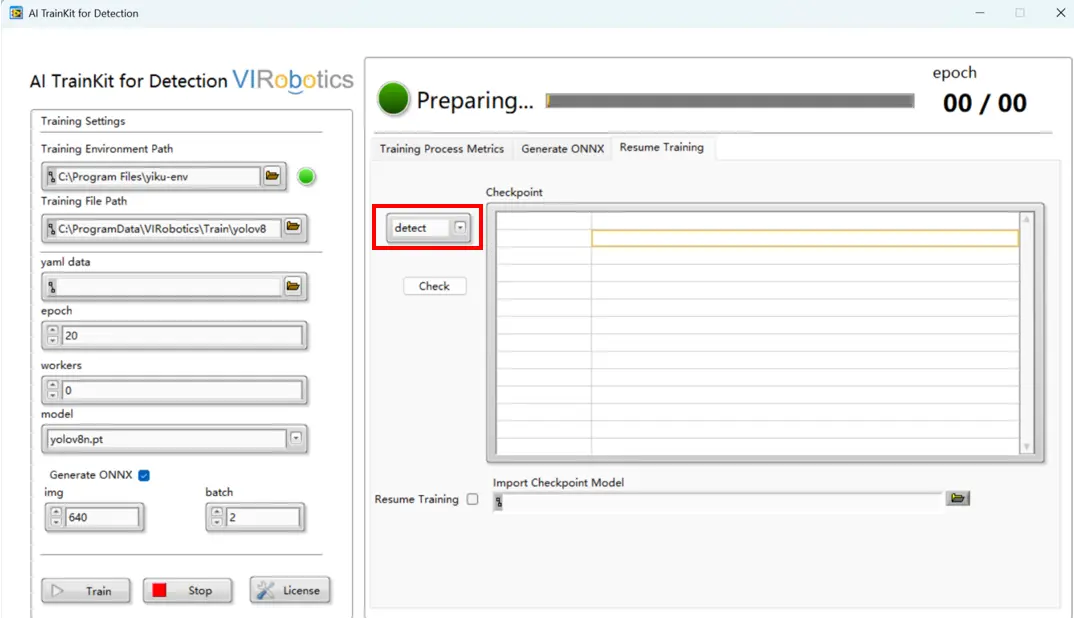
Task: Click the training progress bar
Action: [730, 101]
